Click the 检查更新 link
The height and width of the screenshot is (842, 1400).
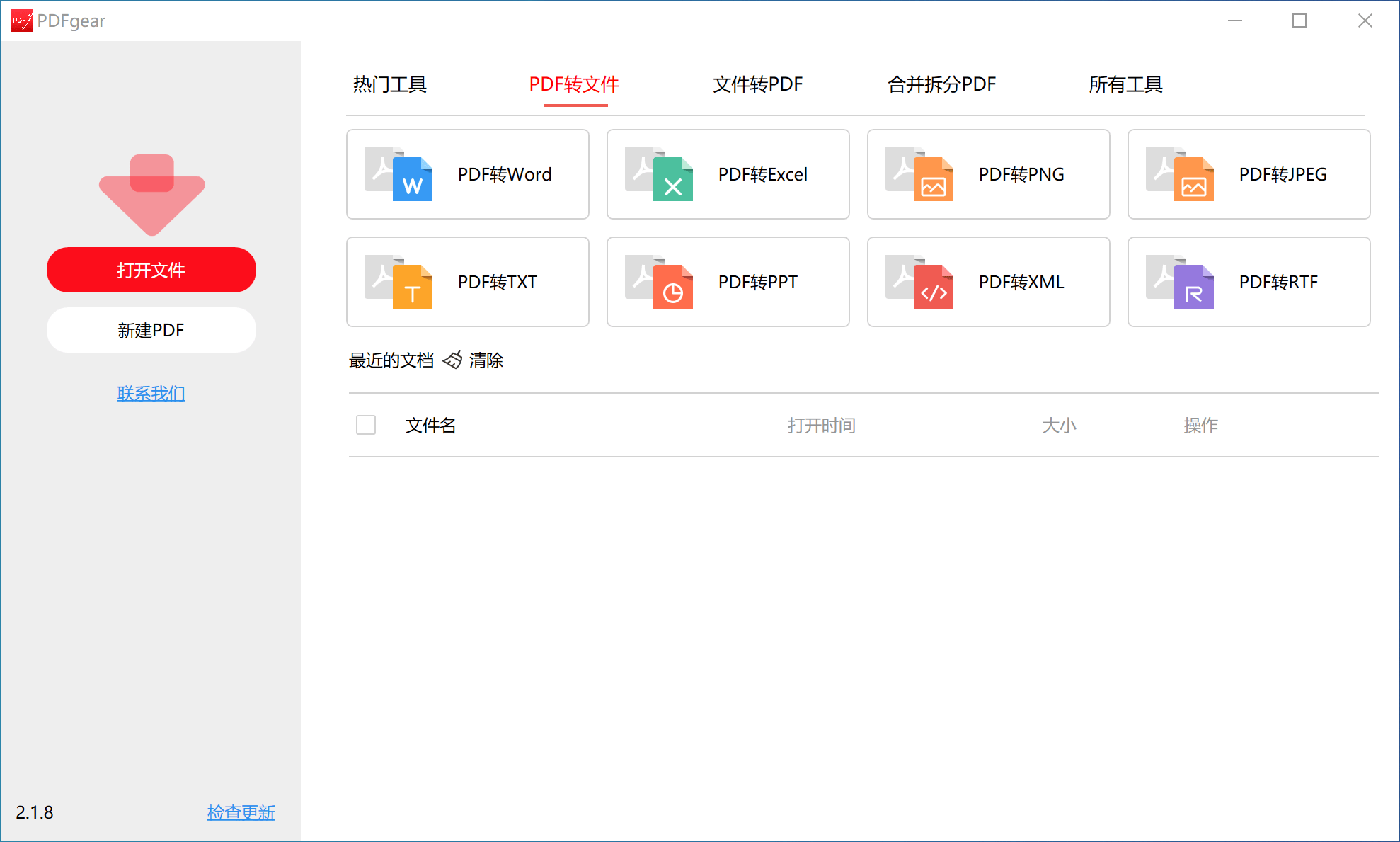(241, 813)
